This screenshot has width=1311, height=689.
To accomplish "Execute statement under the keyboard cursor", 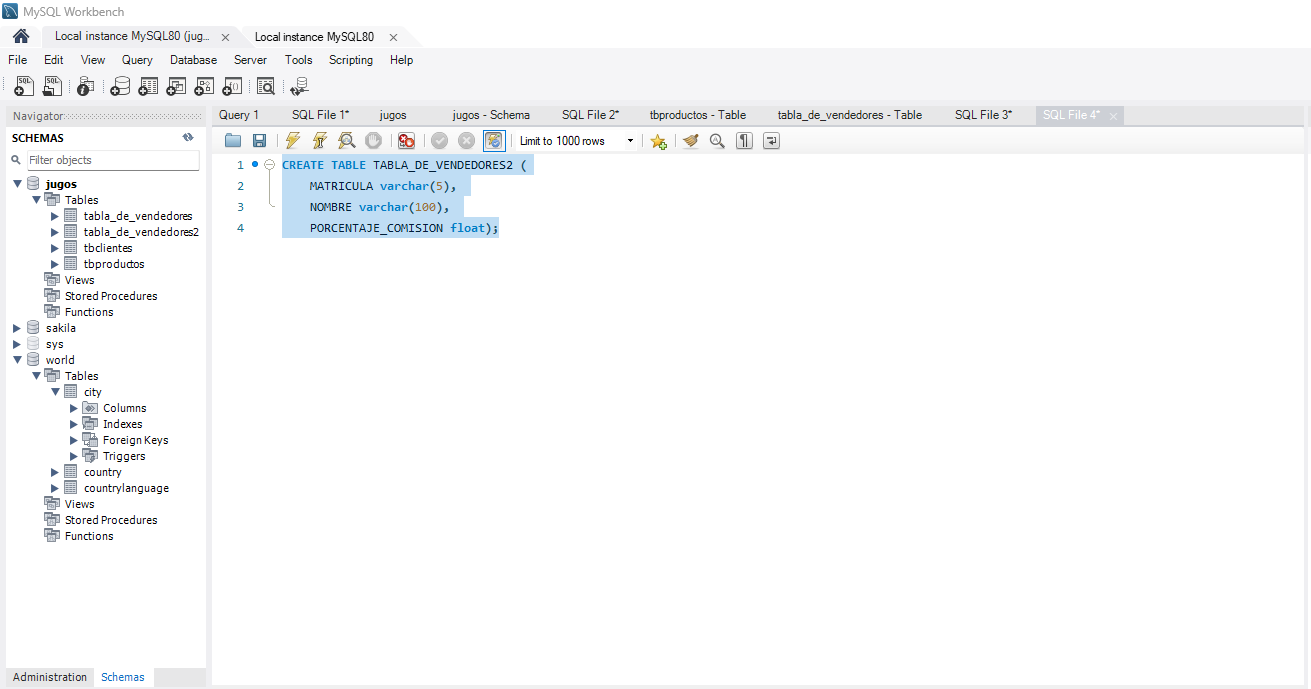I will [x=320, y=141].
